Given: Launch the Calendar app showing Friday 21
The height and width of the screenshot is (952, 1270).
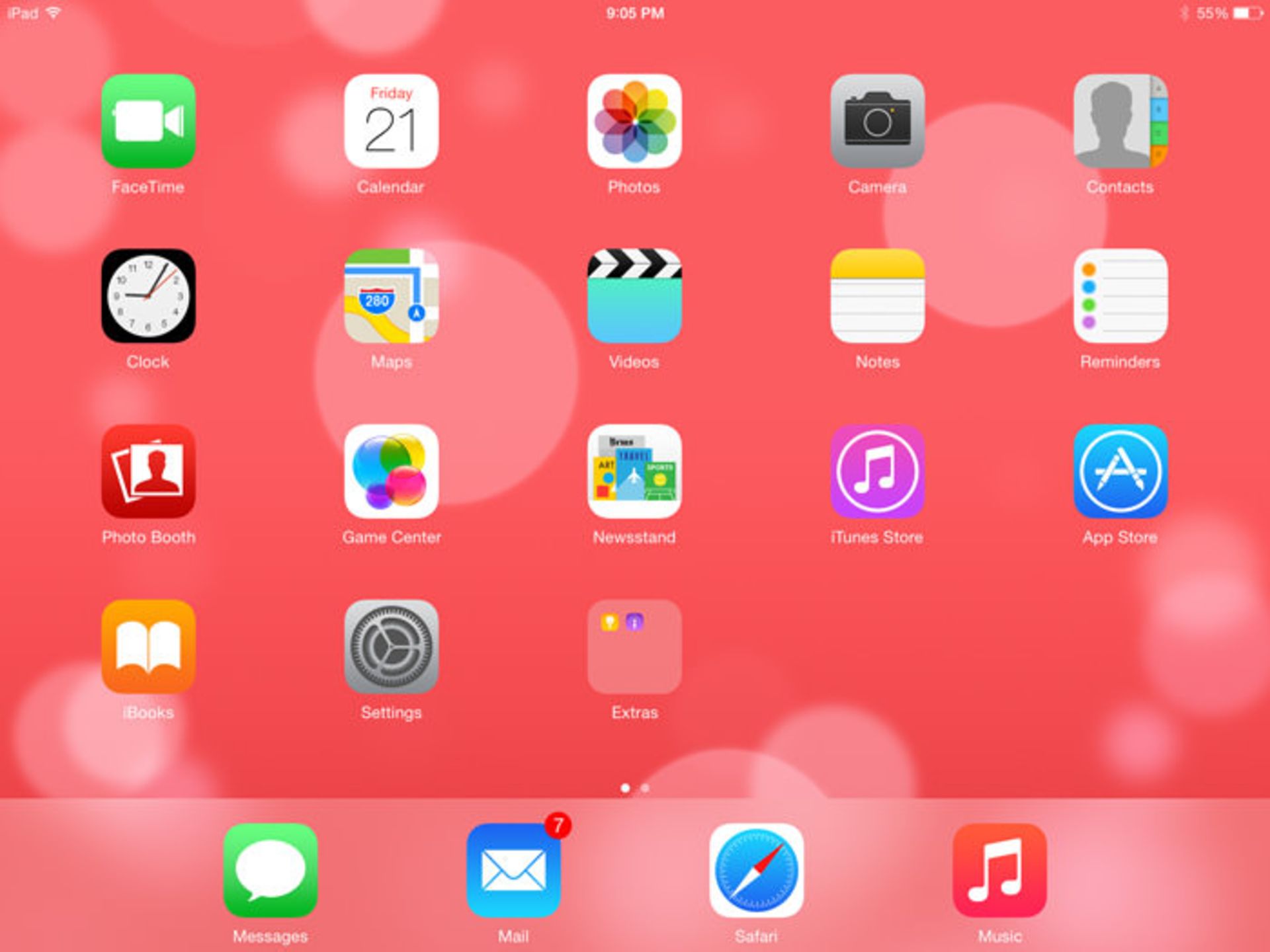Looking at the screenshot, I should pos(391,121).
